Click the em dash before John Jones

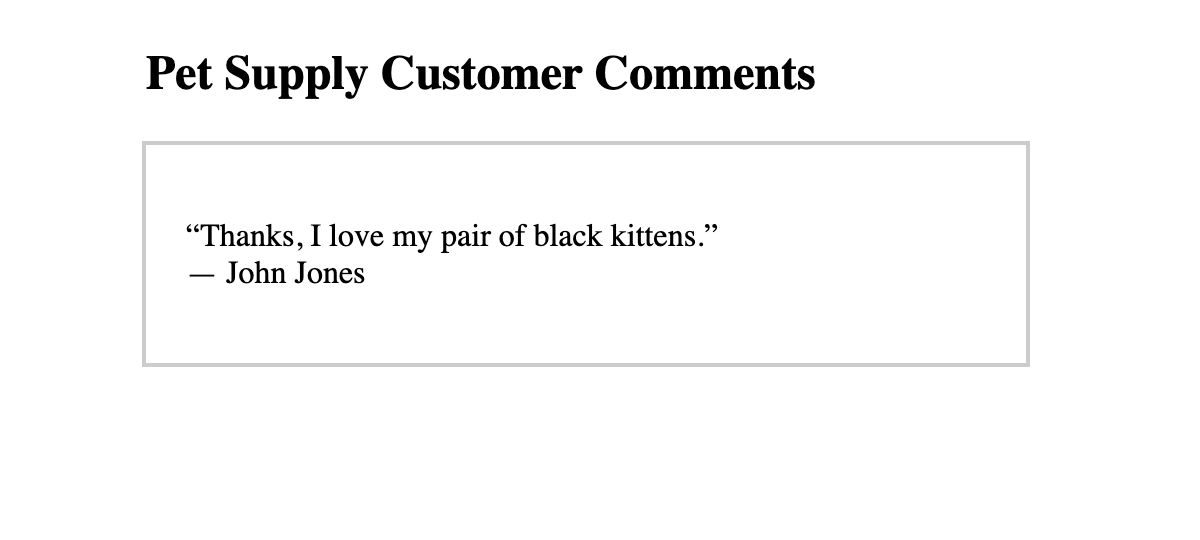(201, 274)
